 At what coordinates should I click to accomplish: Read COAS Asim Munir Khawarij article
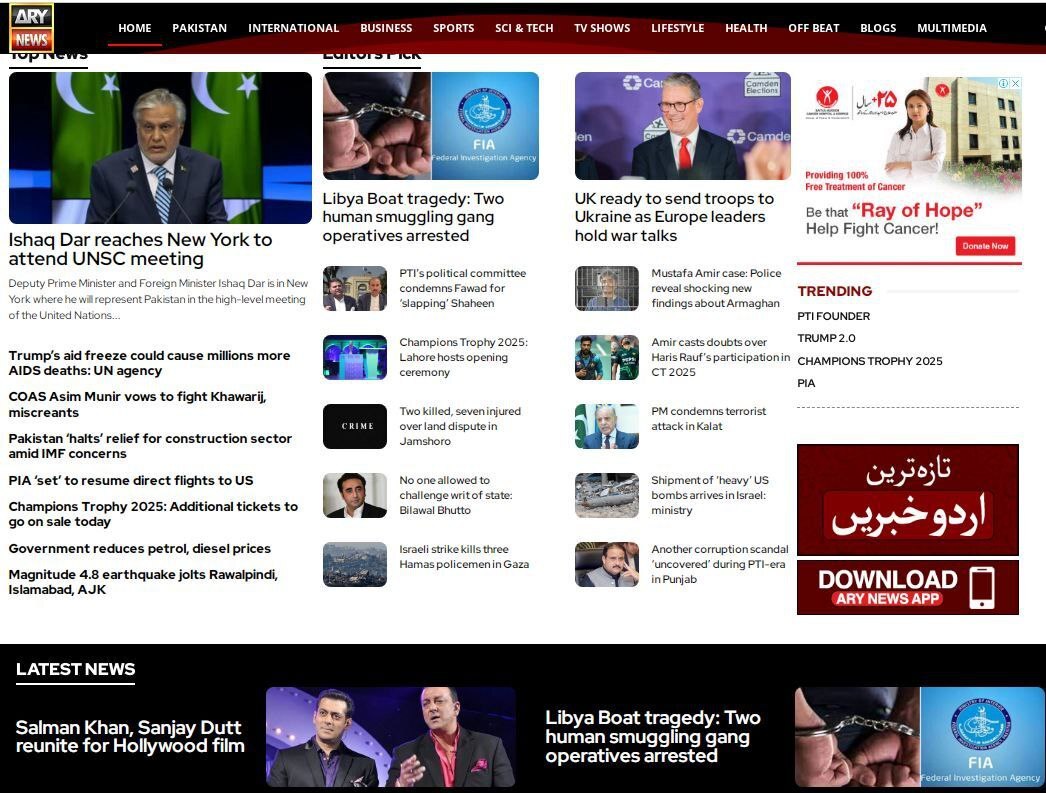(137, 404)
